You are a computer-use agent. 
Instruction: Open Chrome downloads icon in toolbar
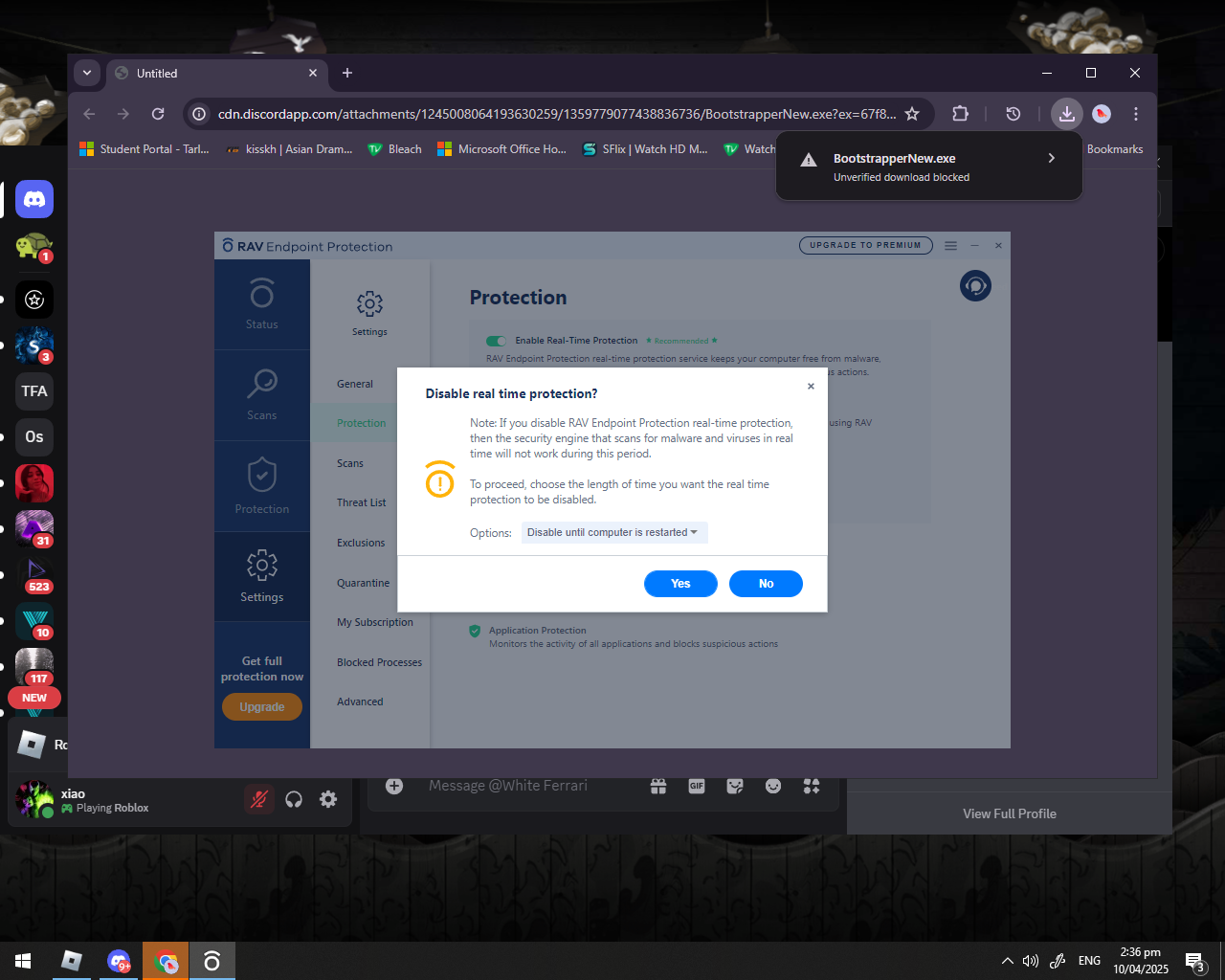pyautogui.click(x=1066, y=114)
